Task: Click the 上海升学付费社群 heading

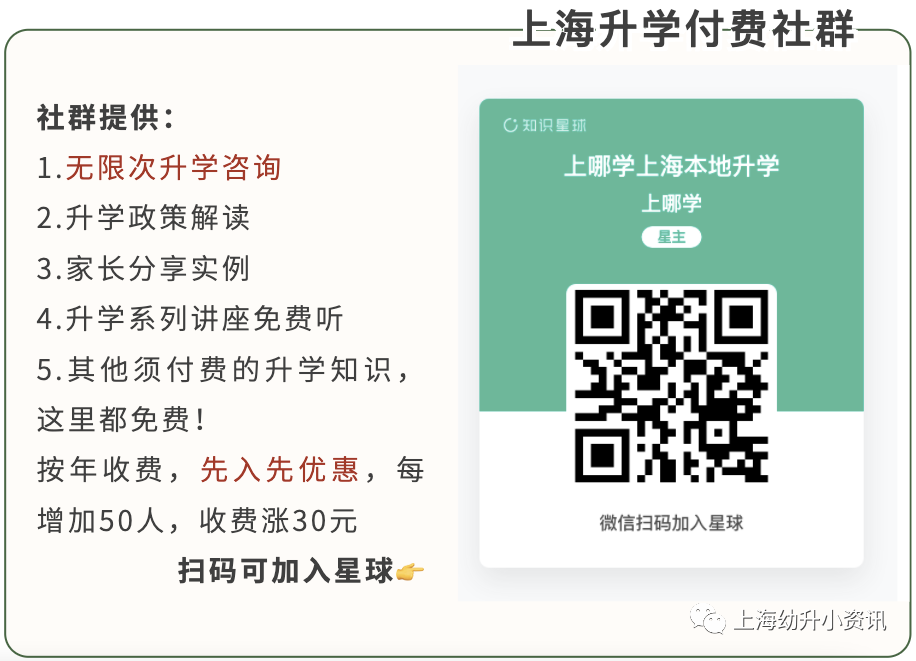Action: tap(684, 28)
